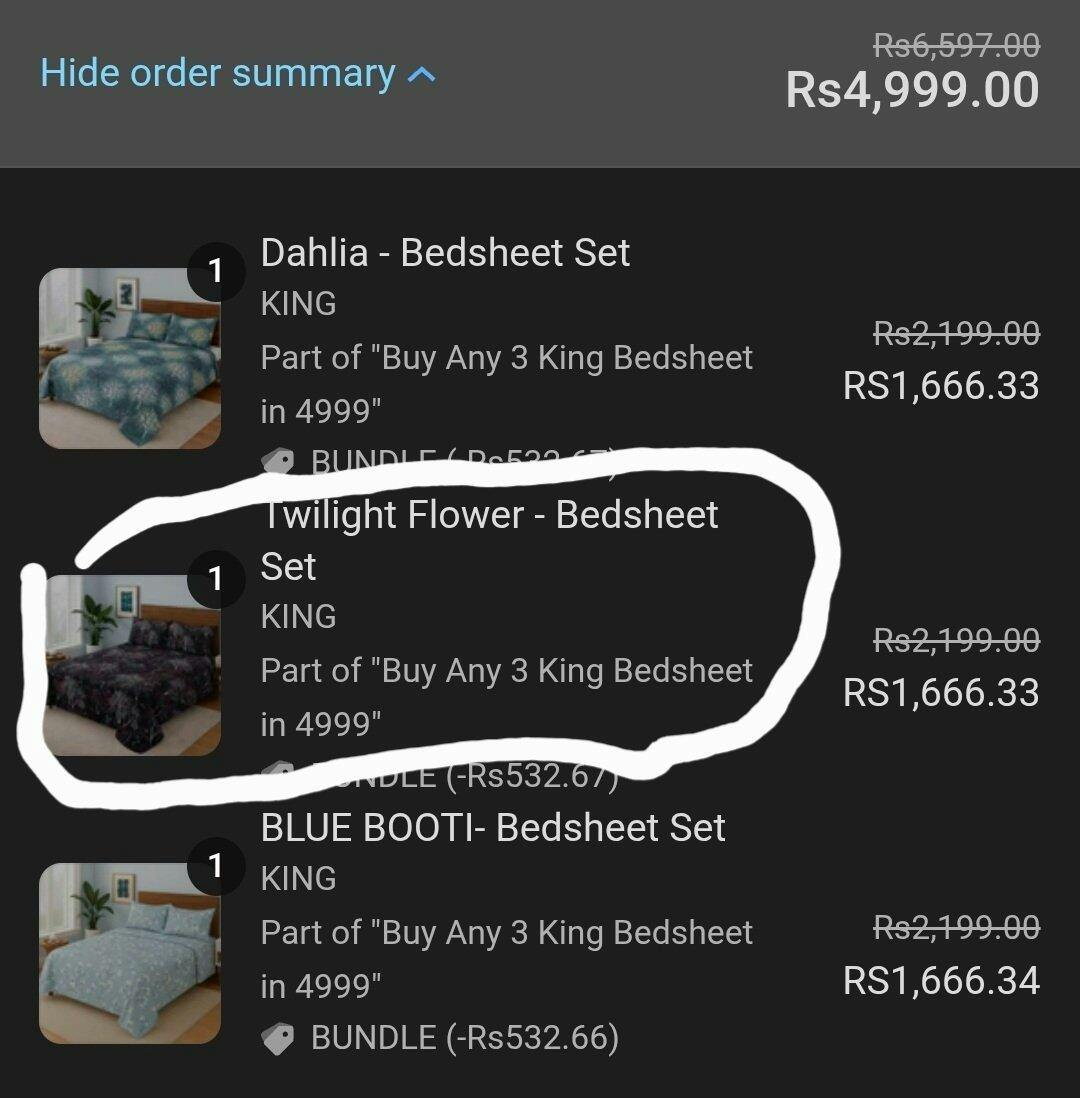The width and height of the screenshot is (1080, 1098).
Task: Click the BLUE BOOTI original price Rs2,199.00
Action: click(956, 928)
